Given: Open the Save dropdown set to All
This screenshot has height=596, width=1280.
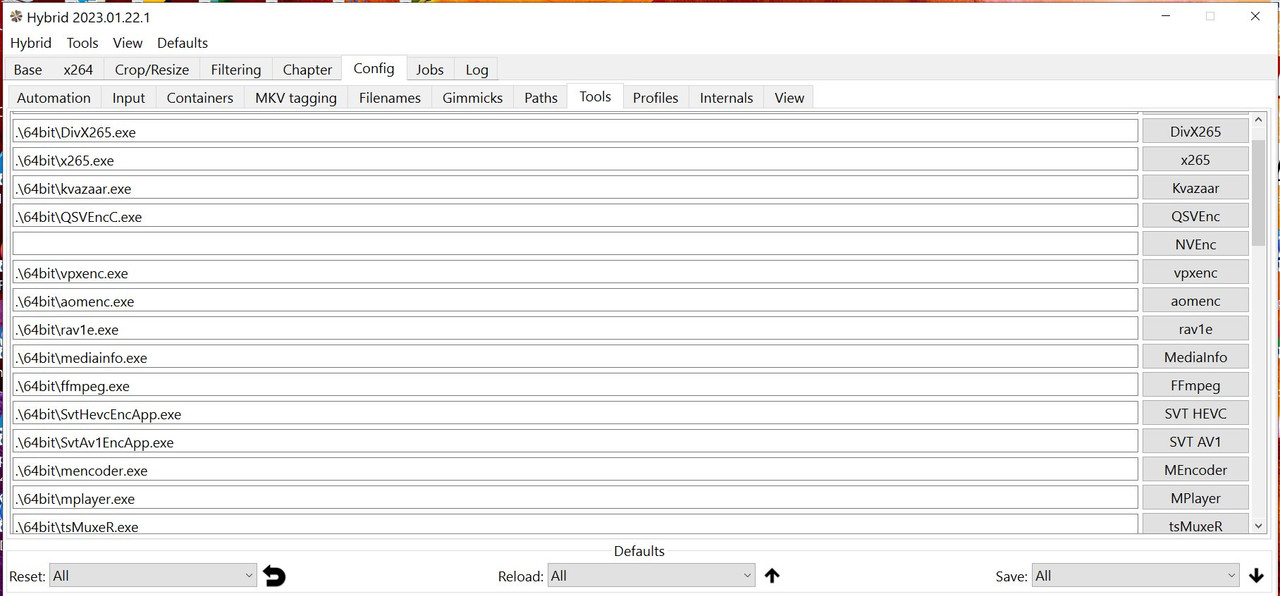Looking at the screenshot, I should point(1136,576).
